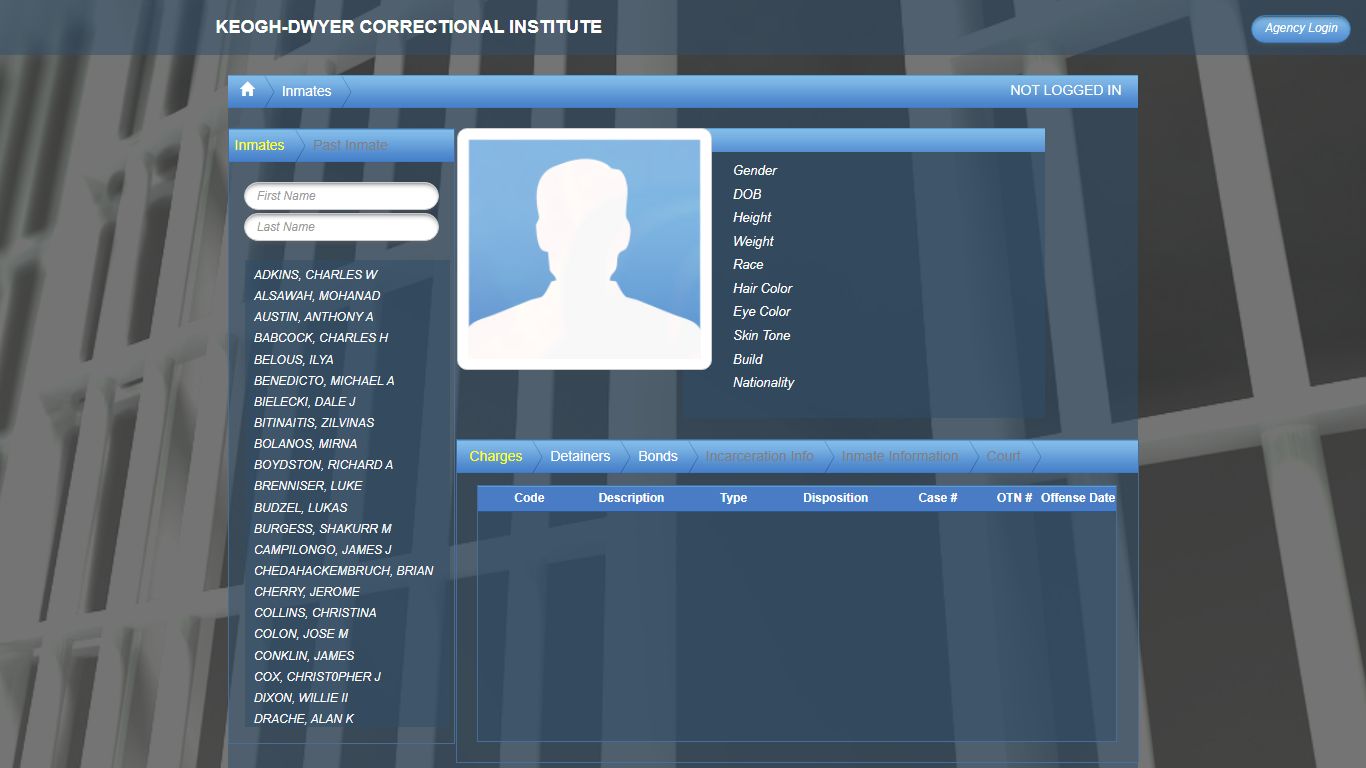This screenshot has height=768, width=1366.
Task: Select inmate CHERRY, JEROME
Action: (306, 592)
